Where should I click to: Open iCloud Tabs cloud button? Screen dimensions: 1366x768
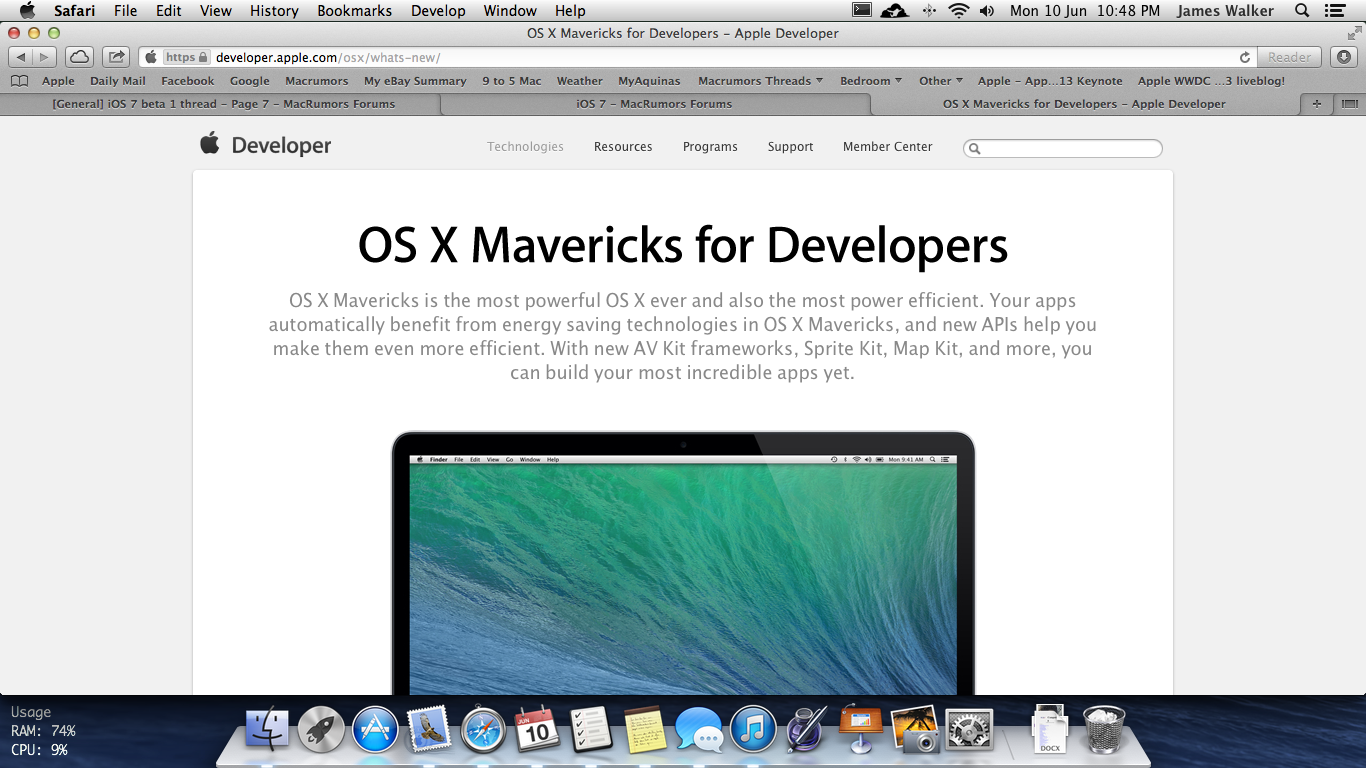click(x=80, y=57)
